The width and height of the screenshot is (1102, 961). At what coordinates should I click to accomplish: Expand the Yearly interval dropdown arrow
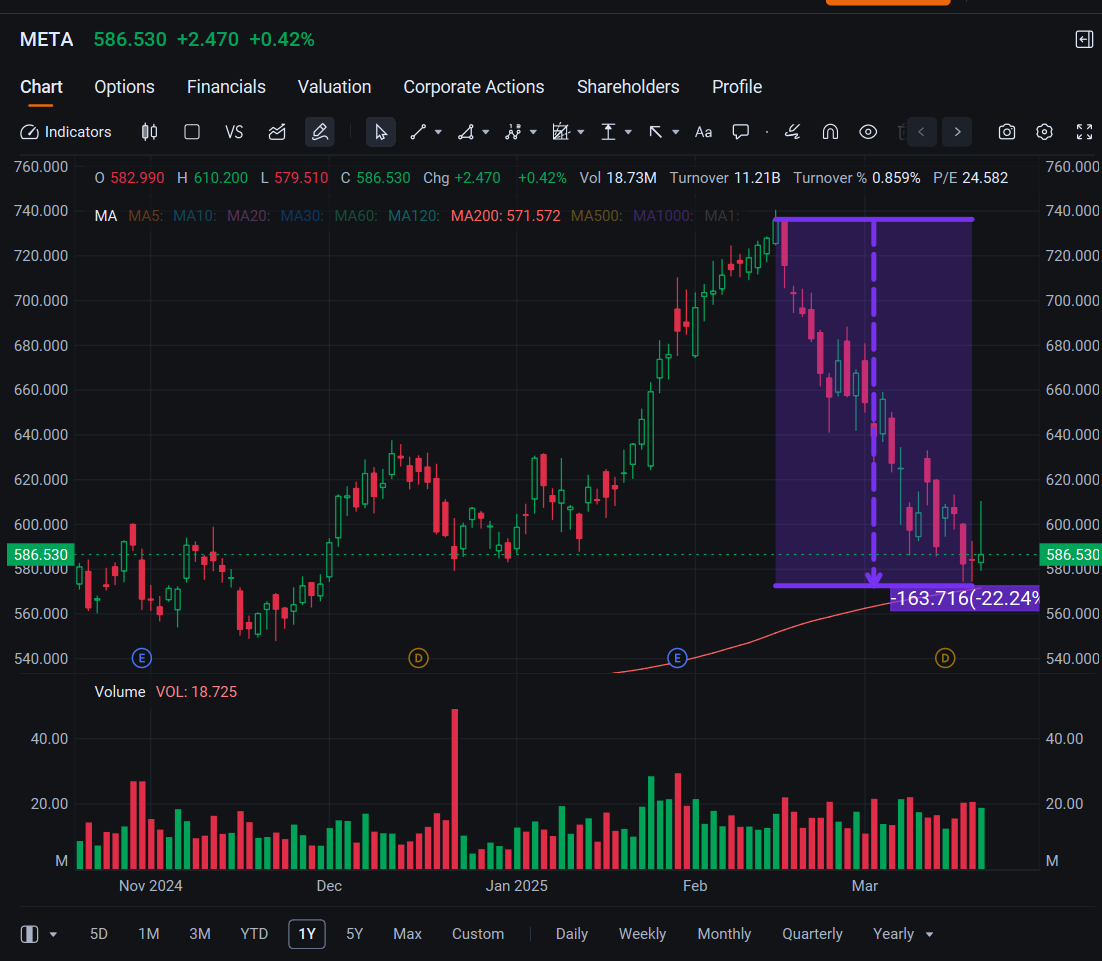pos(930,934)
